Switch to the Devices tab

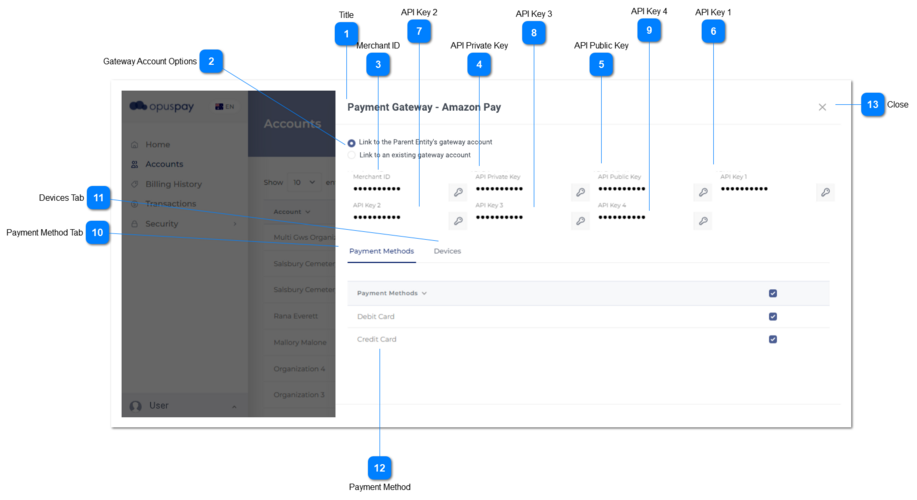[447, 251]
